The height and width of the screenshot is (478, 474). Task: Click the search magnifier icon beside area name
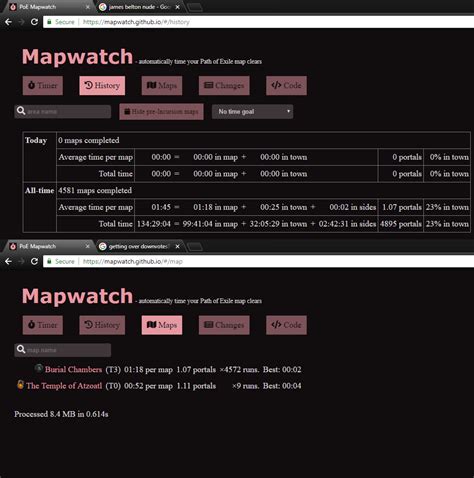(21, 111)
